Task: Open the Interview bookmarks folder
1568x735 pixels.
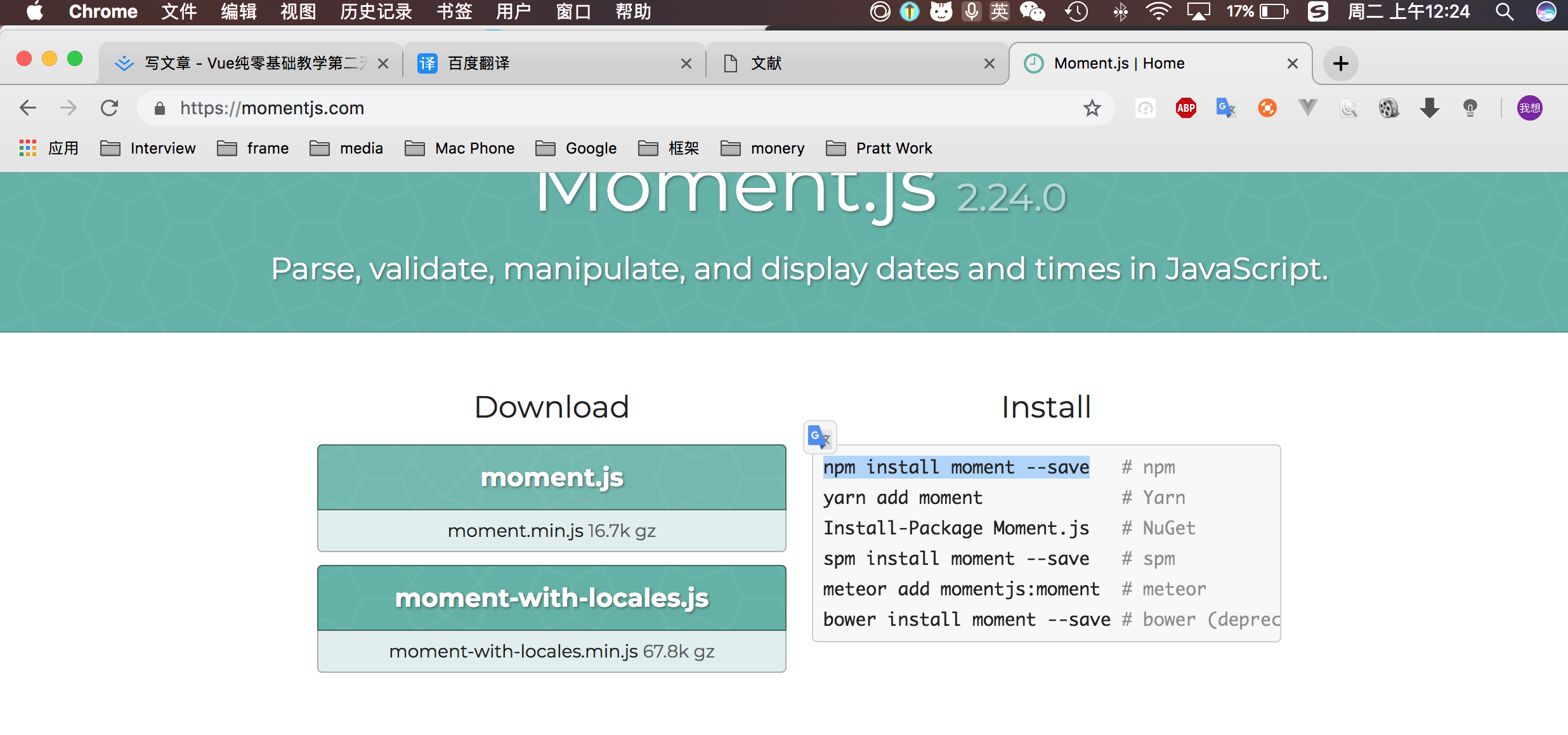Action: pos(148,149)
